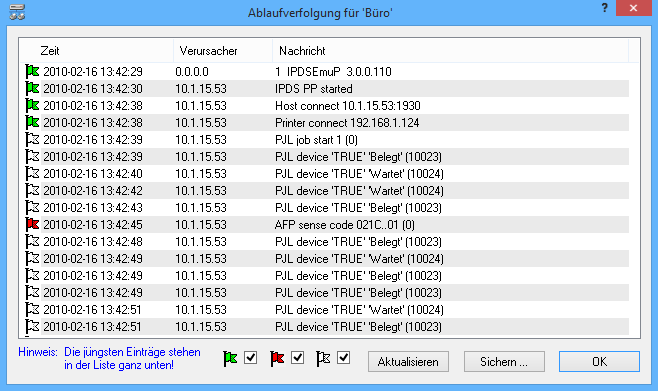Screen dimensions: 658x391
Task: Click application icon in title bar corner
Action: 17,12
